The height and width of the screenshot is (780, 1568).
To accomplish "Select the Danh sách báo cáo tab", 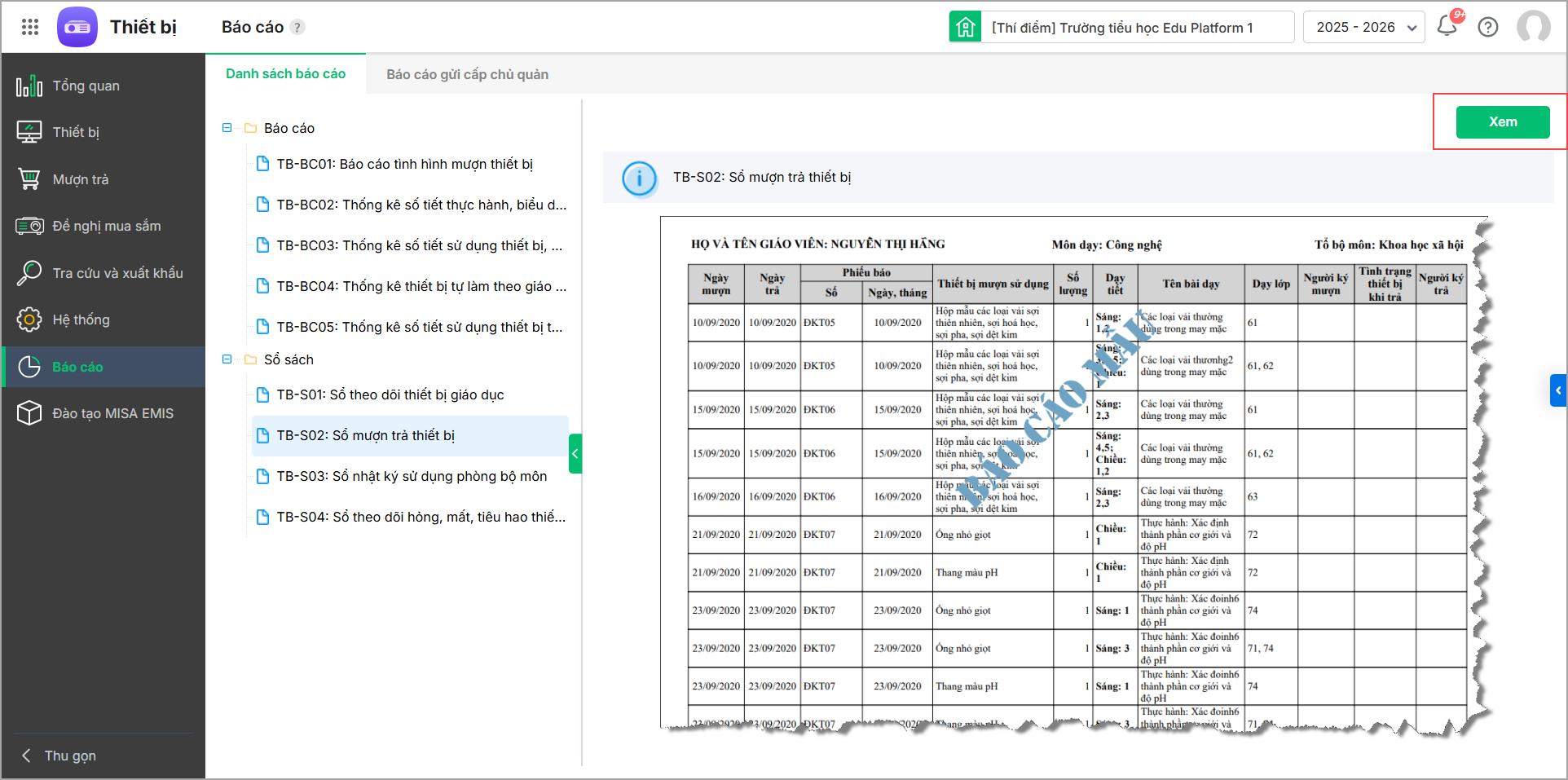I will pos(285,73).
